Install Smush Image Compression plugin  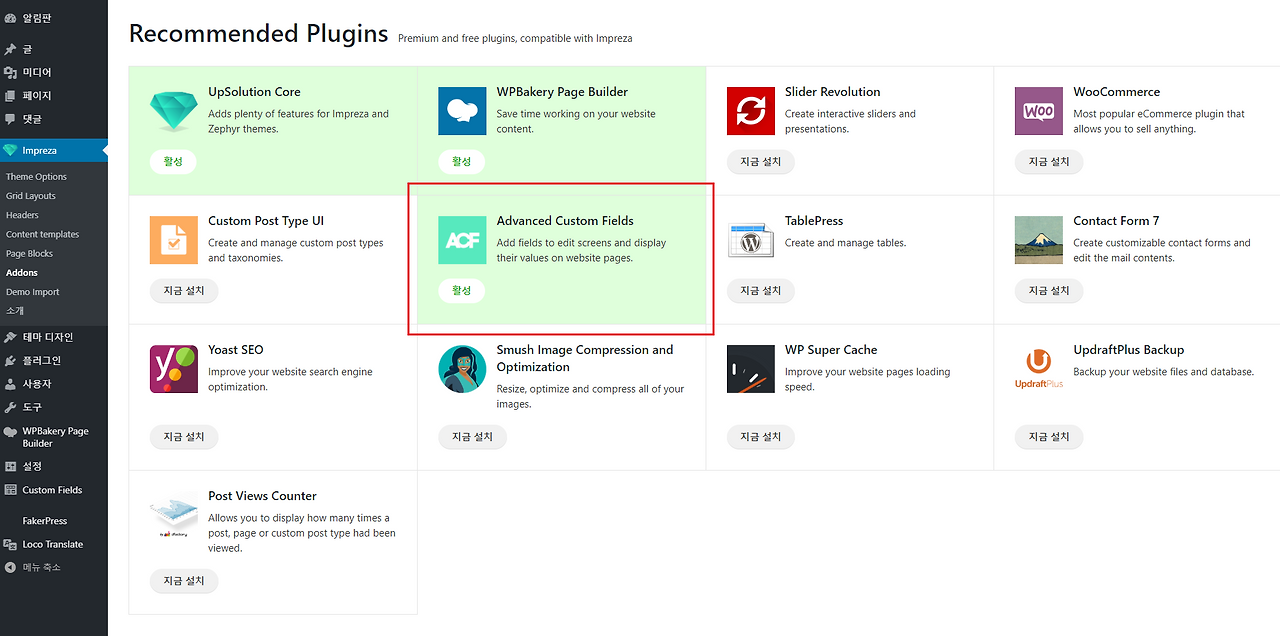[472, 436]
